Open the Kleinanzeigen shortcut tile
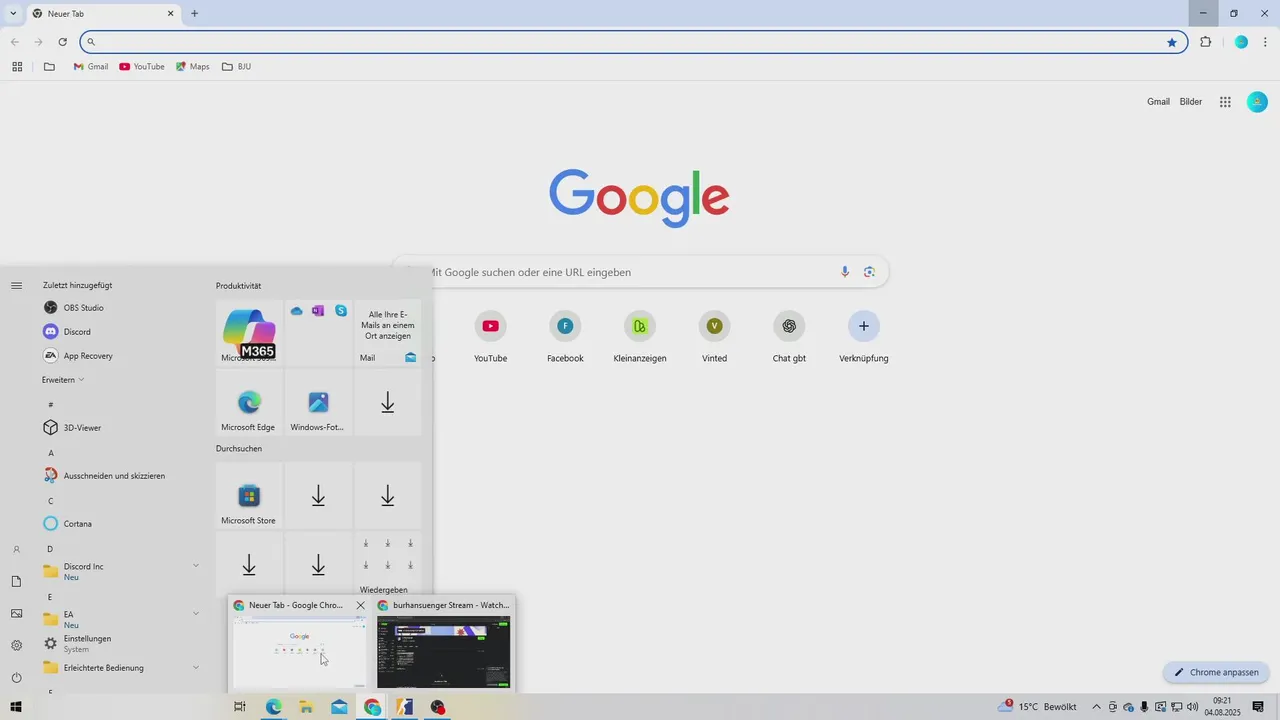 [640, 337]
